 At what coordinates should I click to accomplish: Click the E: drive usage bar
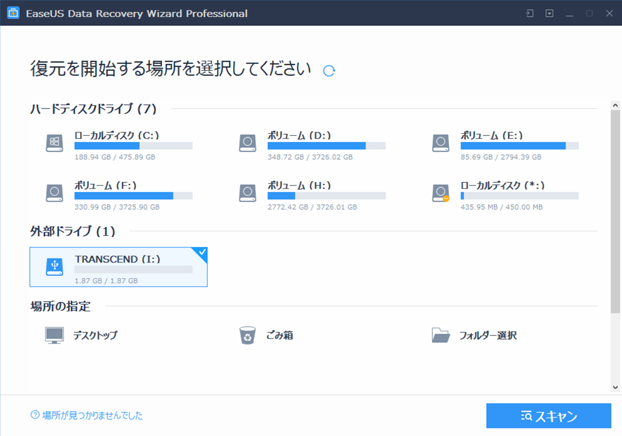(x=519, y=146)
